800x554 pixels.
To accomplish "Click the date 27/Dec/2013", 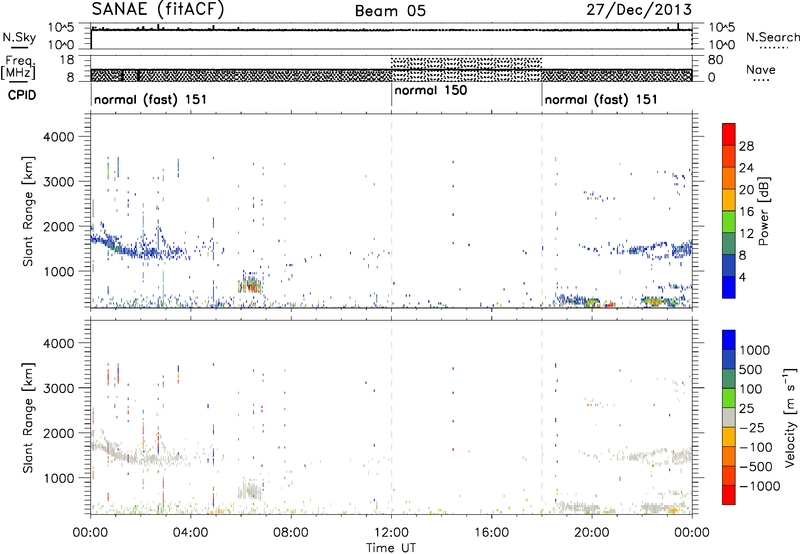I will click(x=639, y=10).
